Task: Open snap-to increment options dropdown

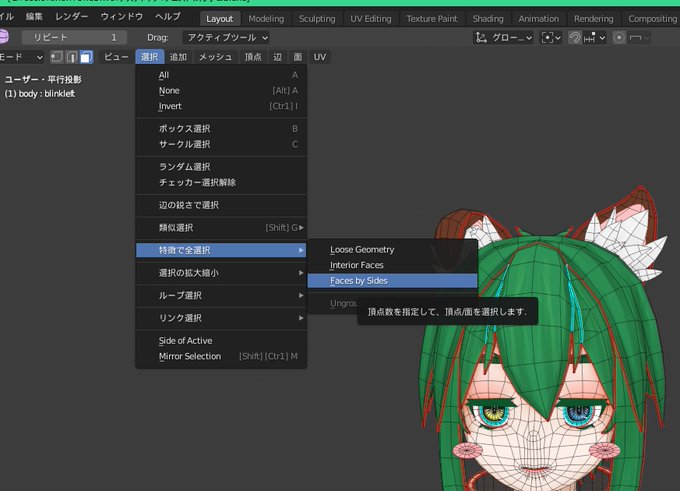Action: 594,38
